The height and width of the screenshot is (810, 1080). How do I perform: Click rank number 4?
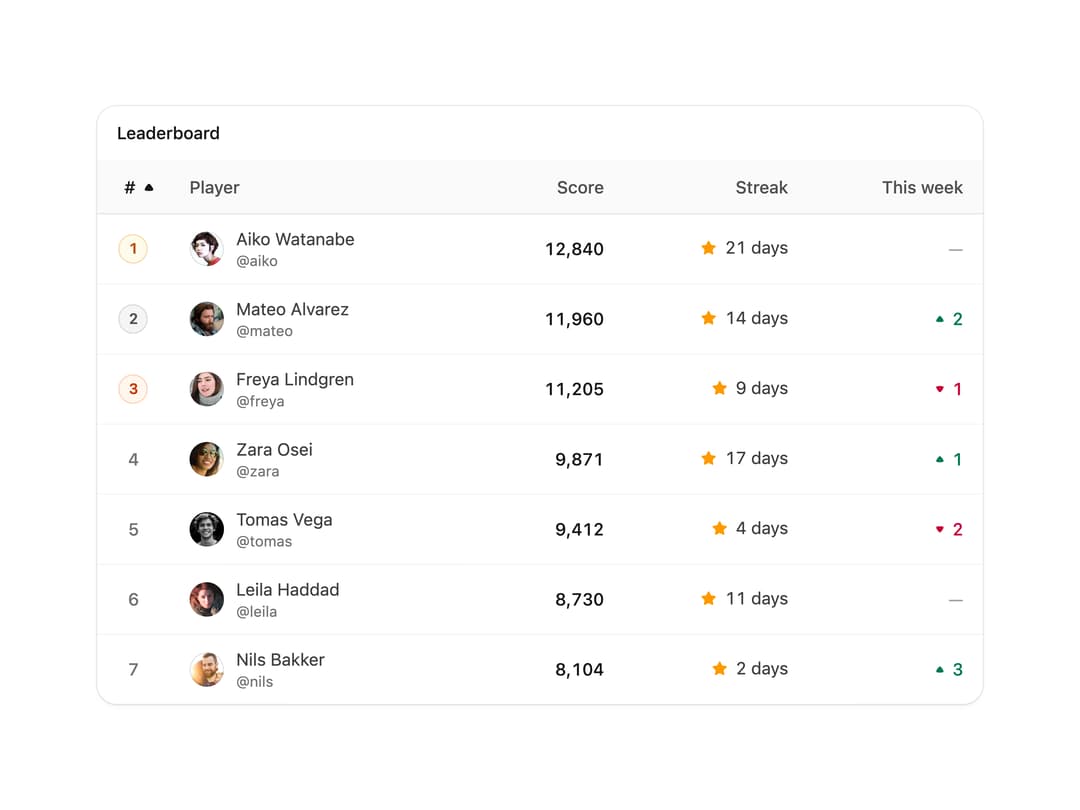(134, 459)
